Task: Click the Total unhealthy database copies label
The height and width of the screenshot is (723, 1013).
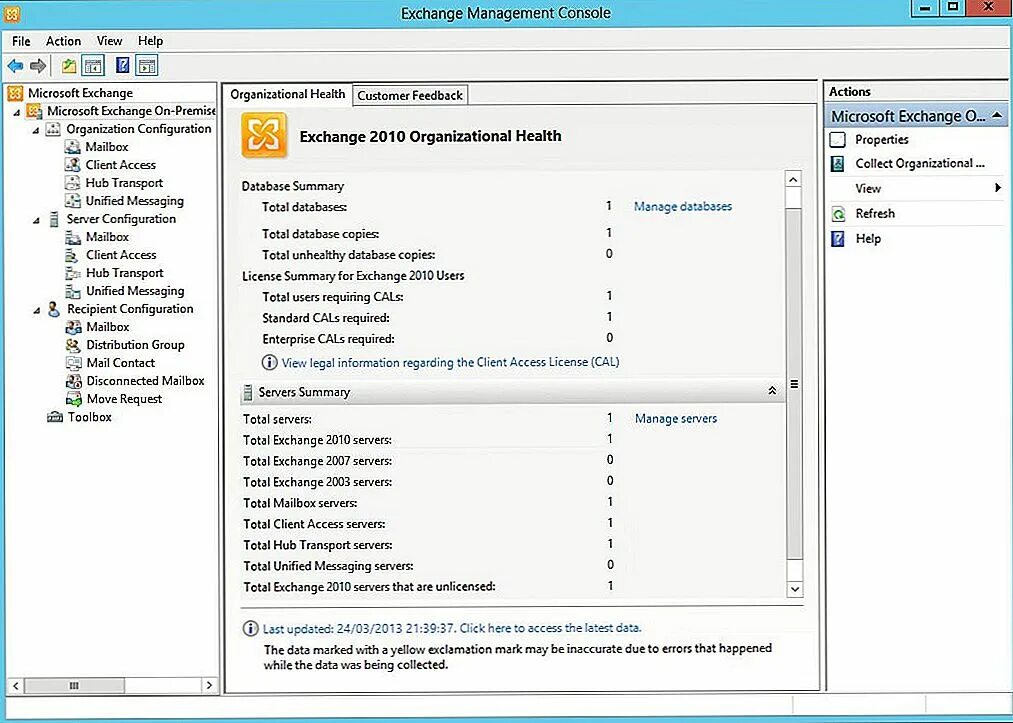Action: [x=349, y=255]
